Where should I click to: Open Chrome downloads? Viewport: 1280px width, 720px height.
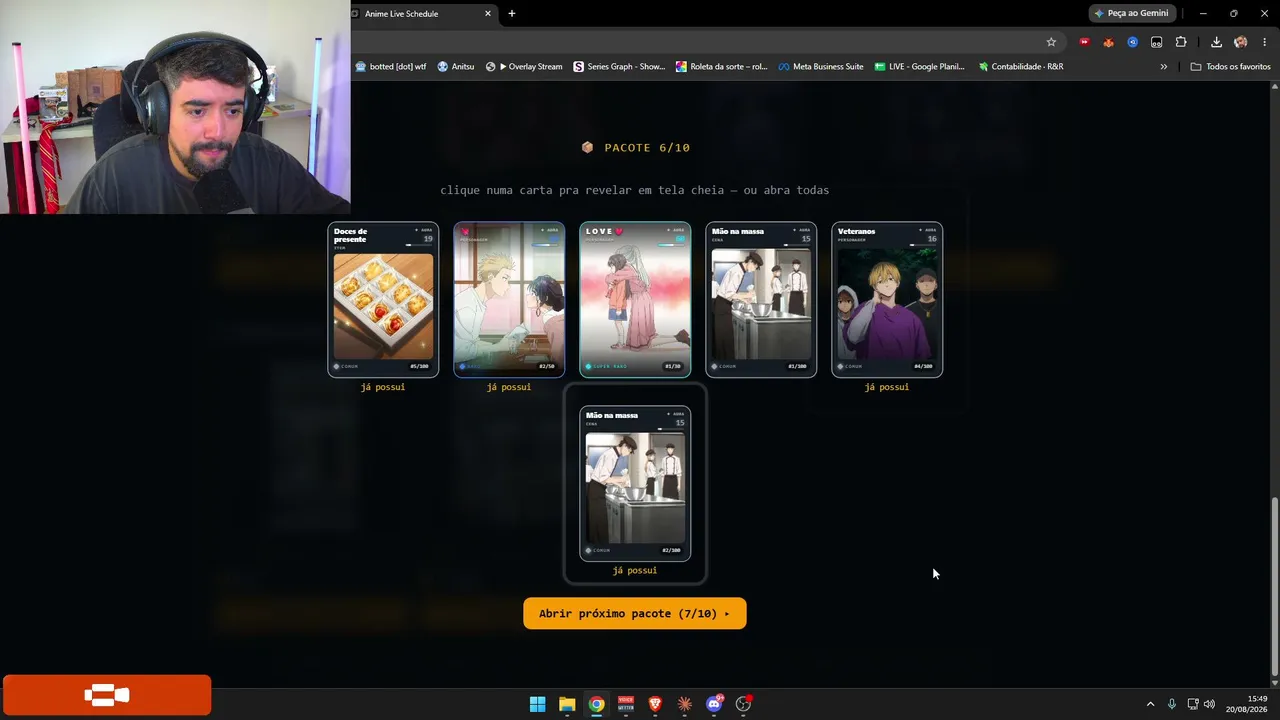(1216, 42)
